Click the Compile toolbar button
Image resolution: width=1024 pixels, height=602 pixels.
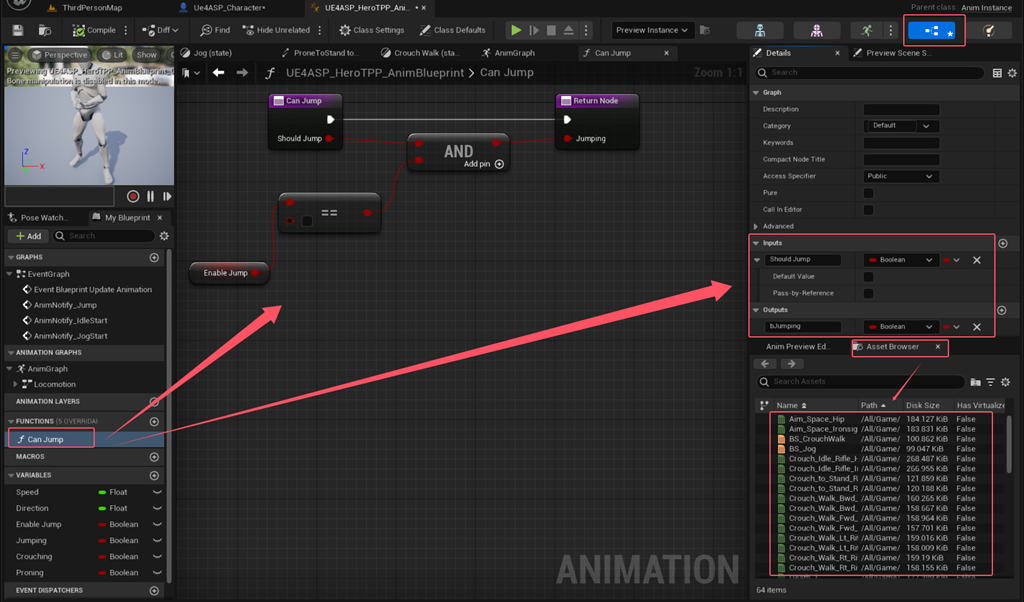[x=94, y=30]
